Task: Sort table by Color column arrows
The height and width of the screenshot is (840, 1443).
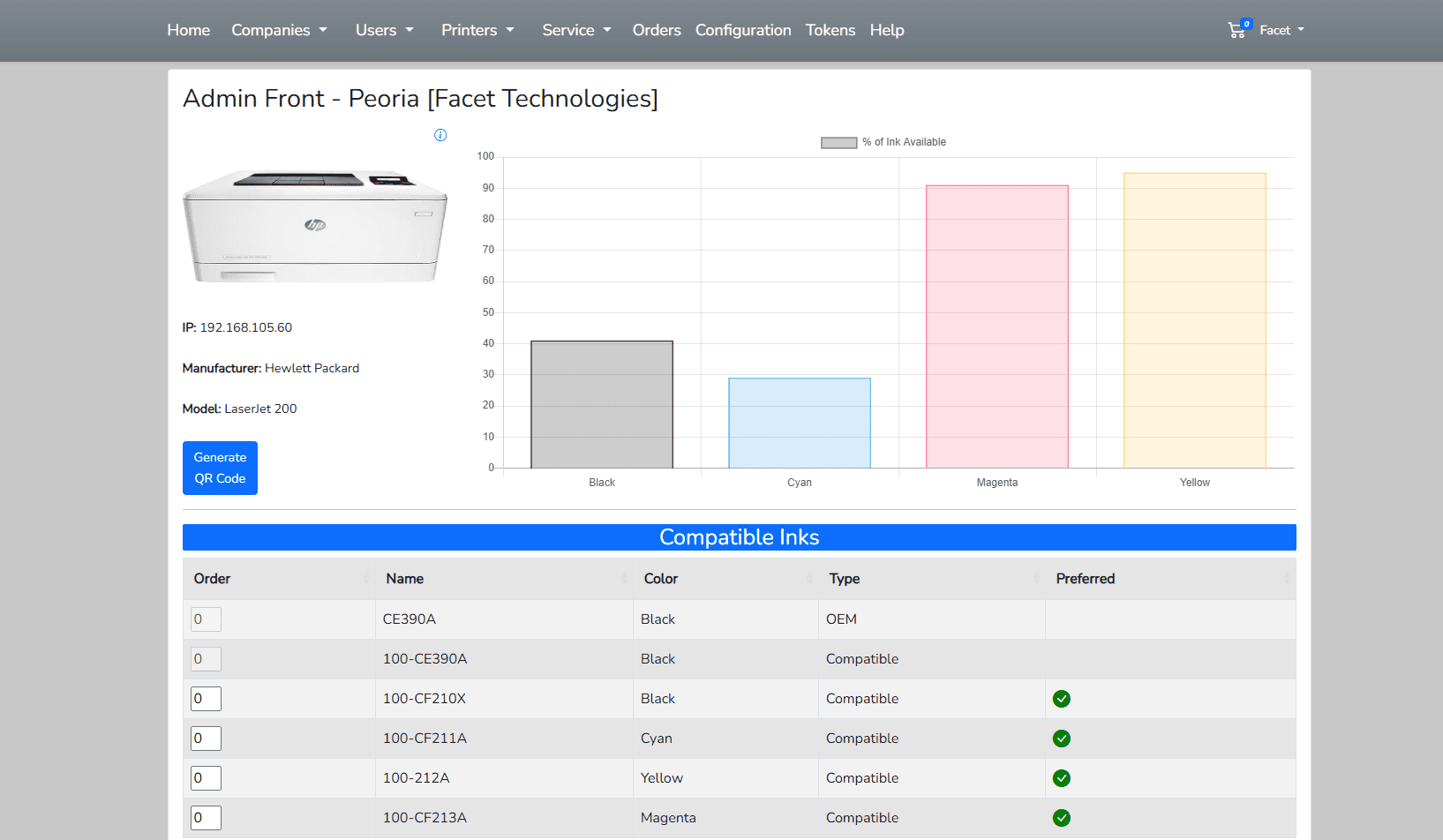Action: pos(809,579)
